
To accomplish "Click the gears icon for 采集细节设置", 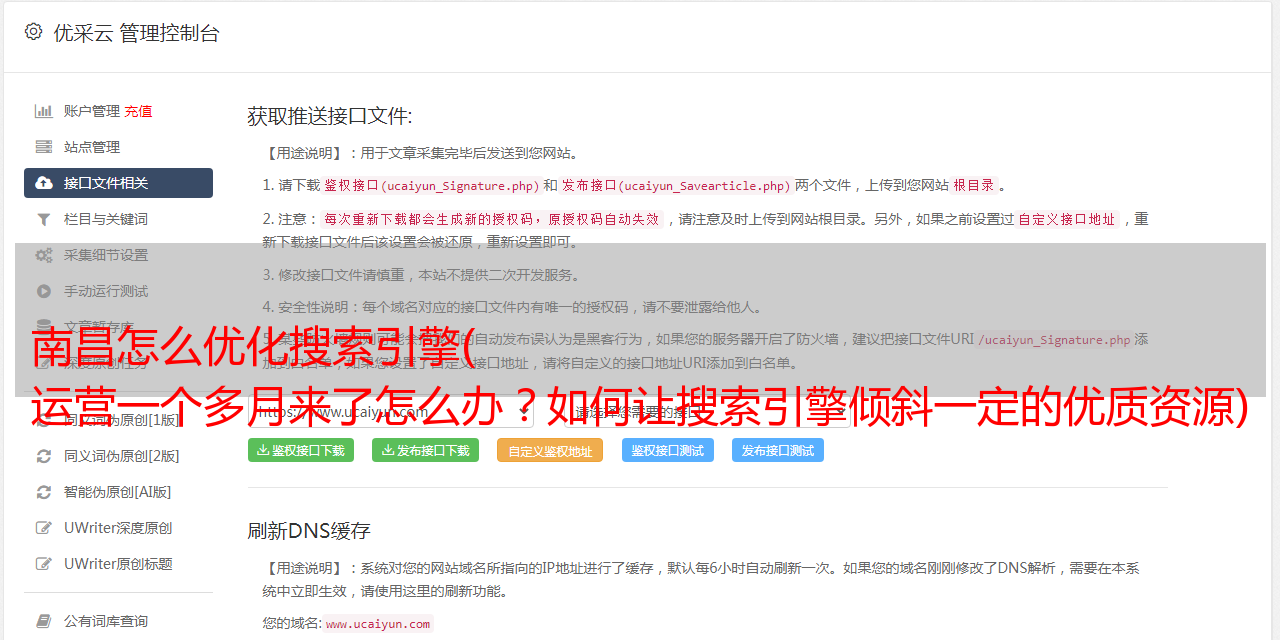I will [44, 255].
